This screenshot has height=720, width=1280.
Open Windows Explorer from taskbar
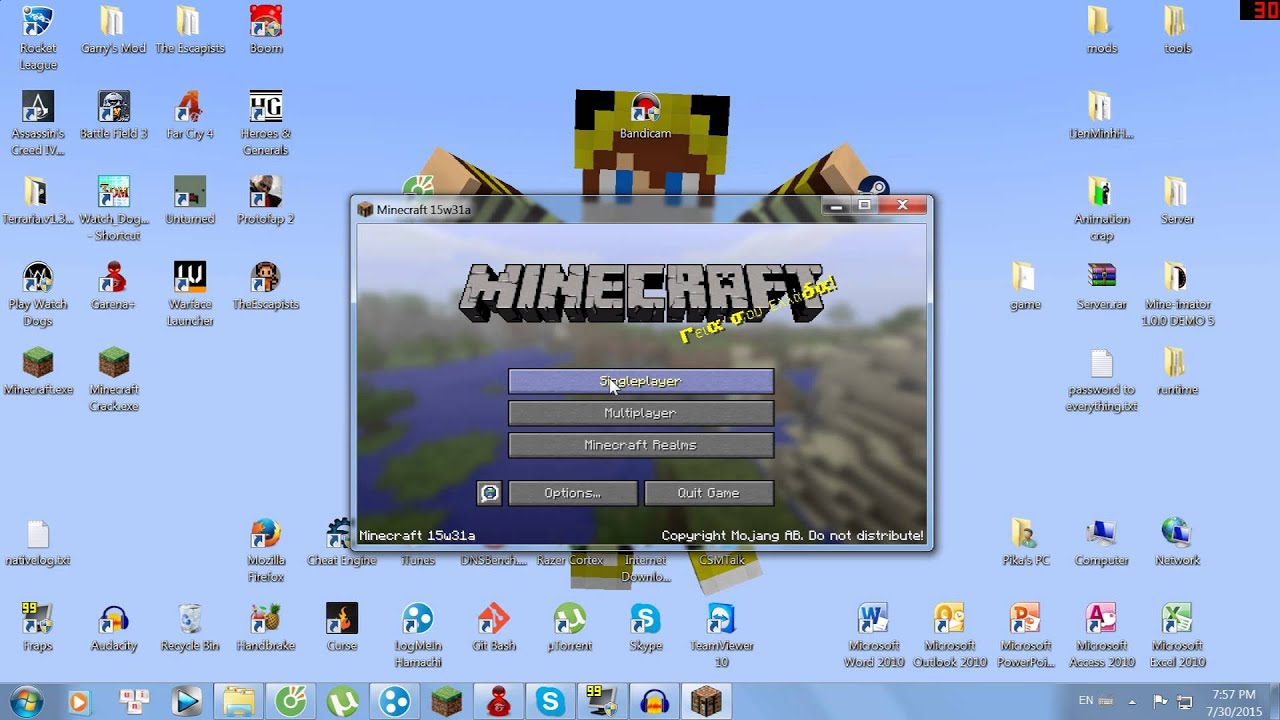click(x=239, y=702)
